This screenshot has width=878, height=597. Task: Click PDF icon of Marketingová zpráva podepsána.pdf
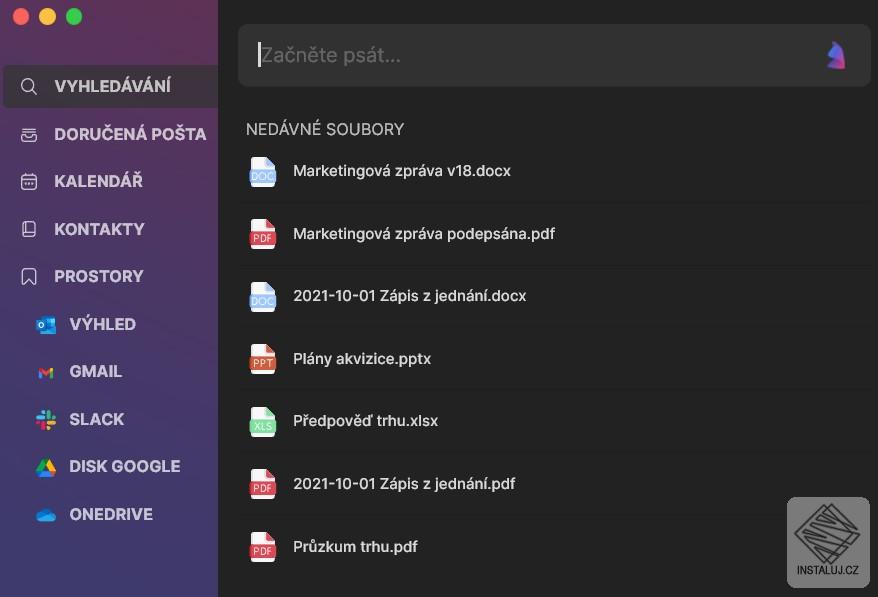point(263,234)
